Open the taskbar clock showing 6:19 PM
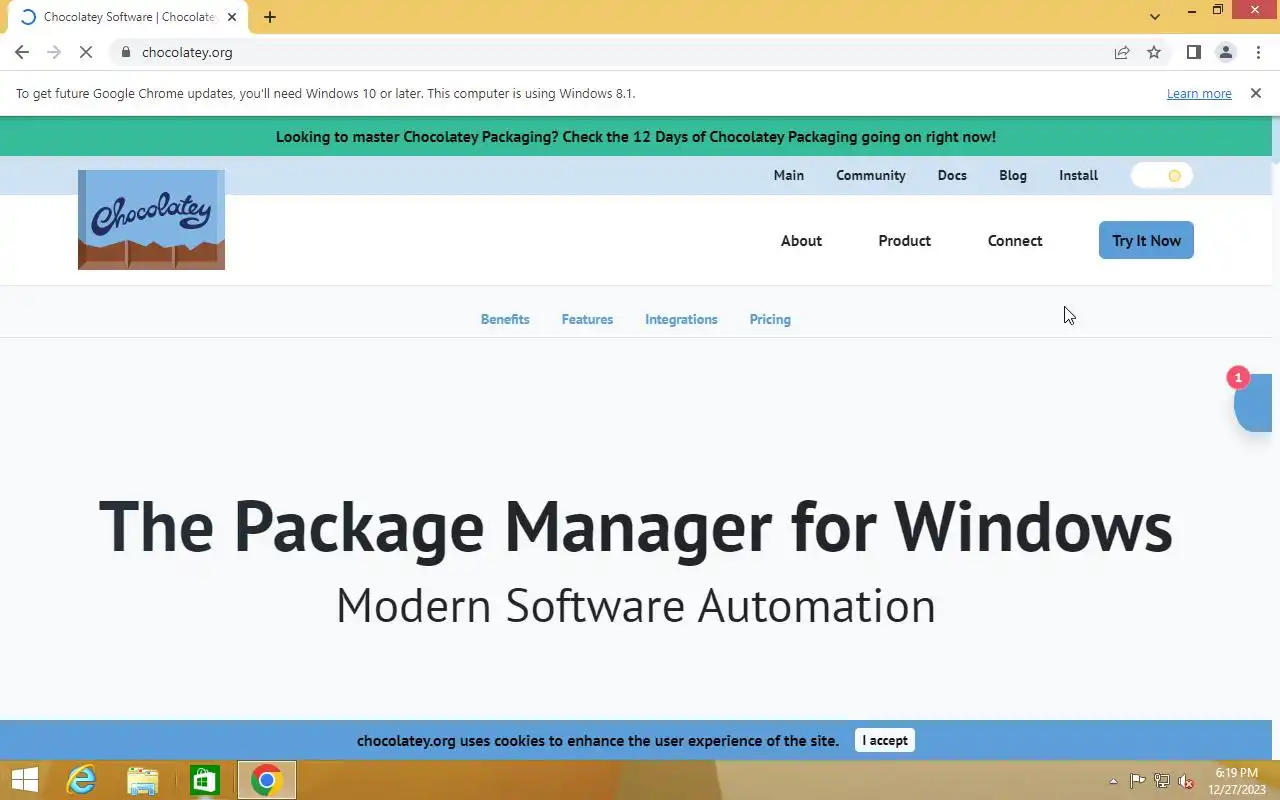This screenshot has height=800, width=1280. pyautogui.click(x=1237, y=781)
